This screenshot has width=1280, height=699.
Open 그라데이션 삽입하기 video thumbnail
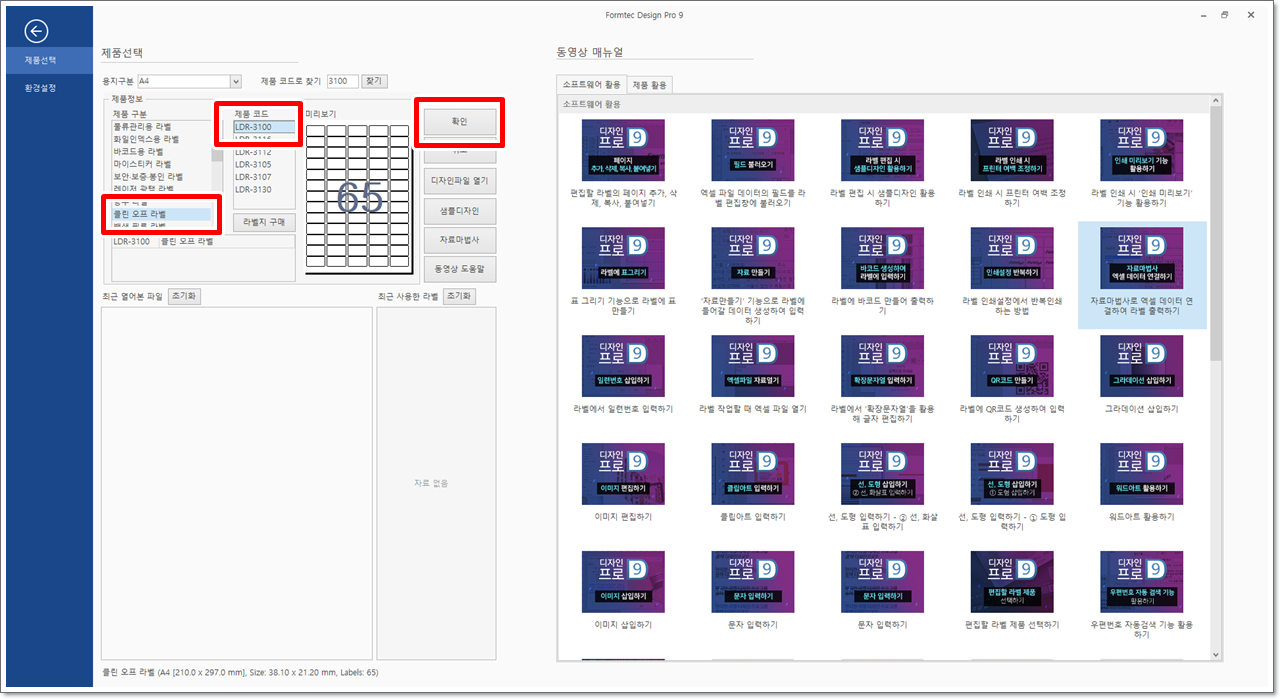(1141, 366)
